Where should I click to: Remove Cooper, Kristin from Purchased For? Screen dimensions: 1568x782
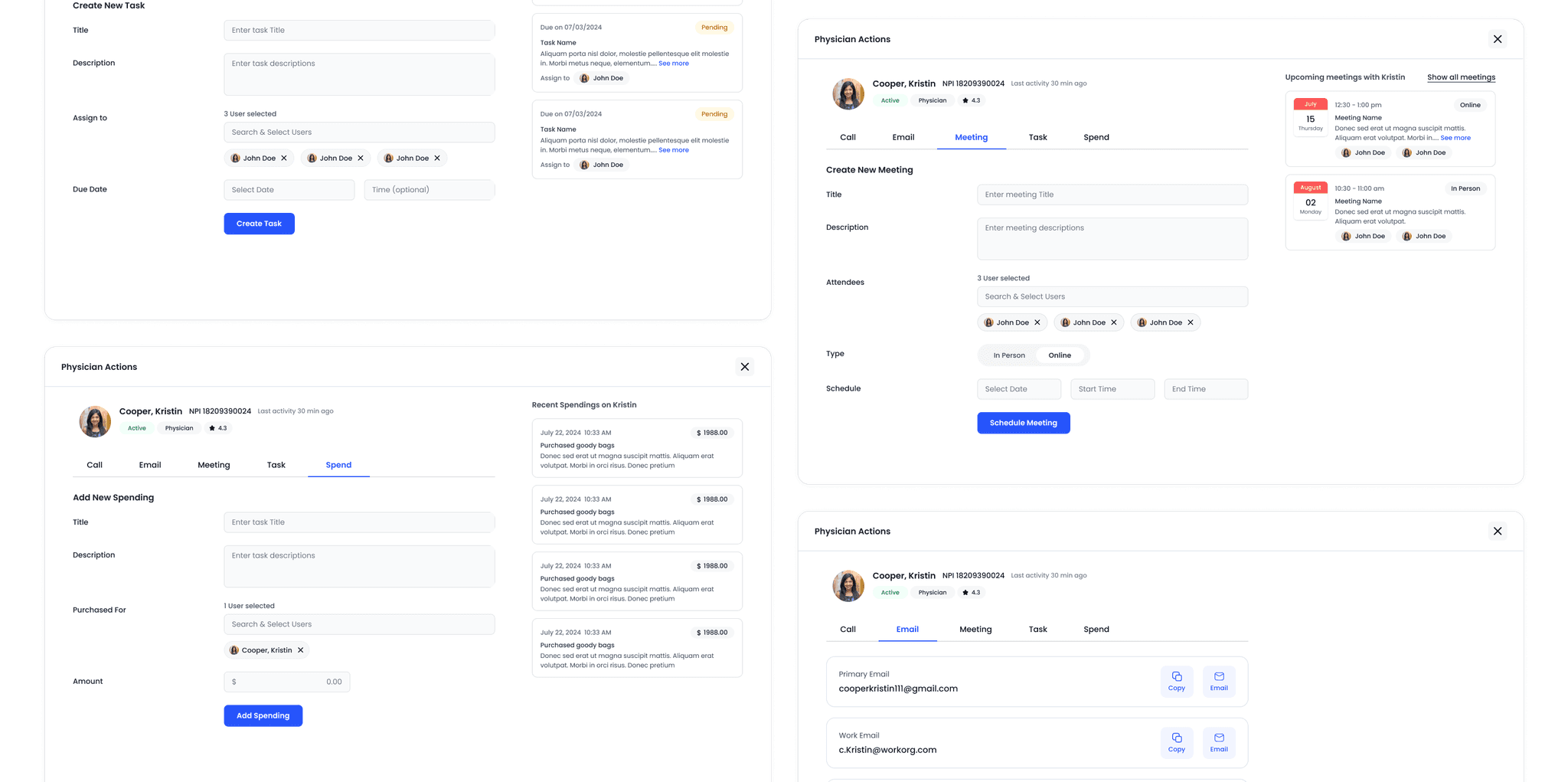click(x=301, y=649)
